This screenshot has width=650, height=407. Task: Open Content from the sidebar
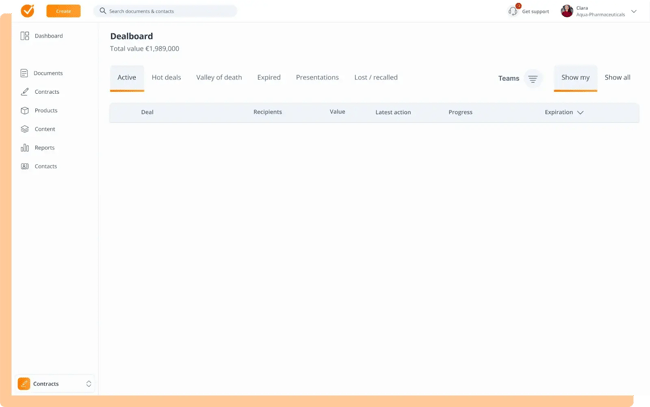tap(45, 129)
